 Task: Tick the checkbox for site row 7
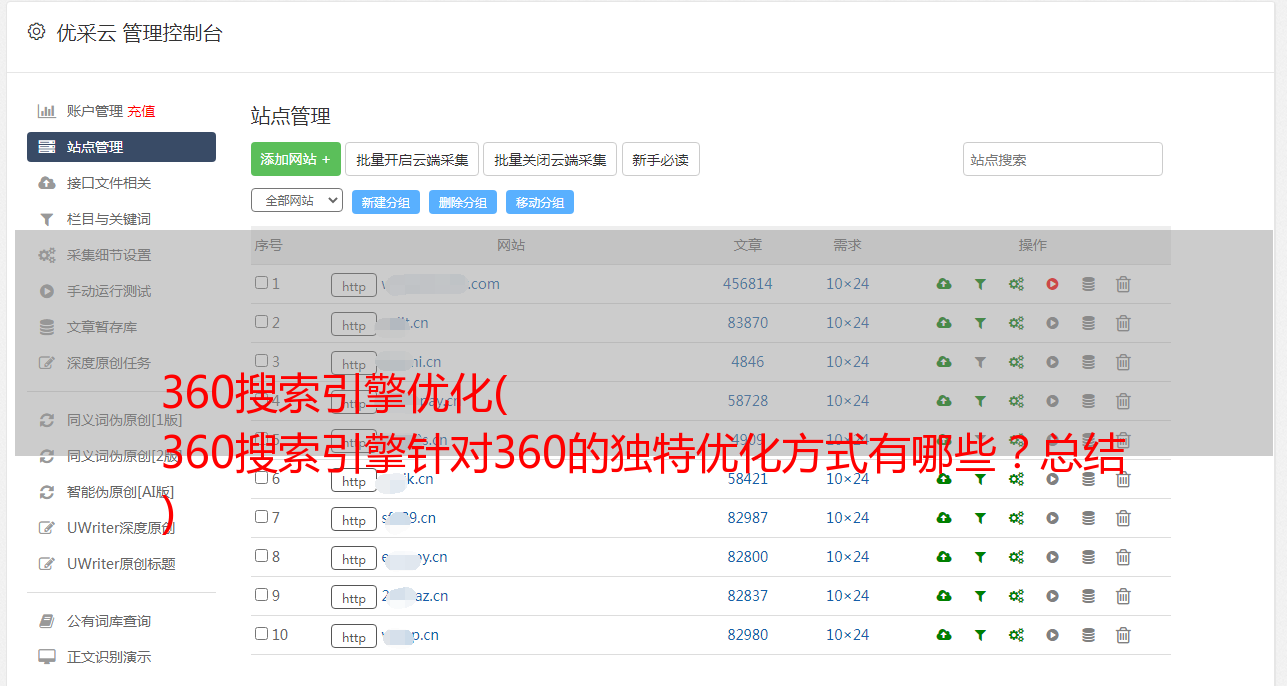pyautogui.click(x=261, y=517)
